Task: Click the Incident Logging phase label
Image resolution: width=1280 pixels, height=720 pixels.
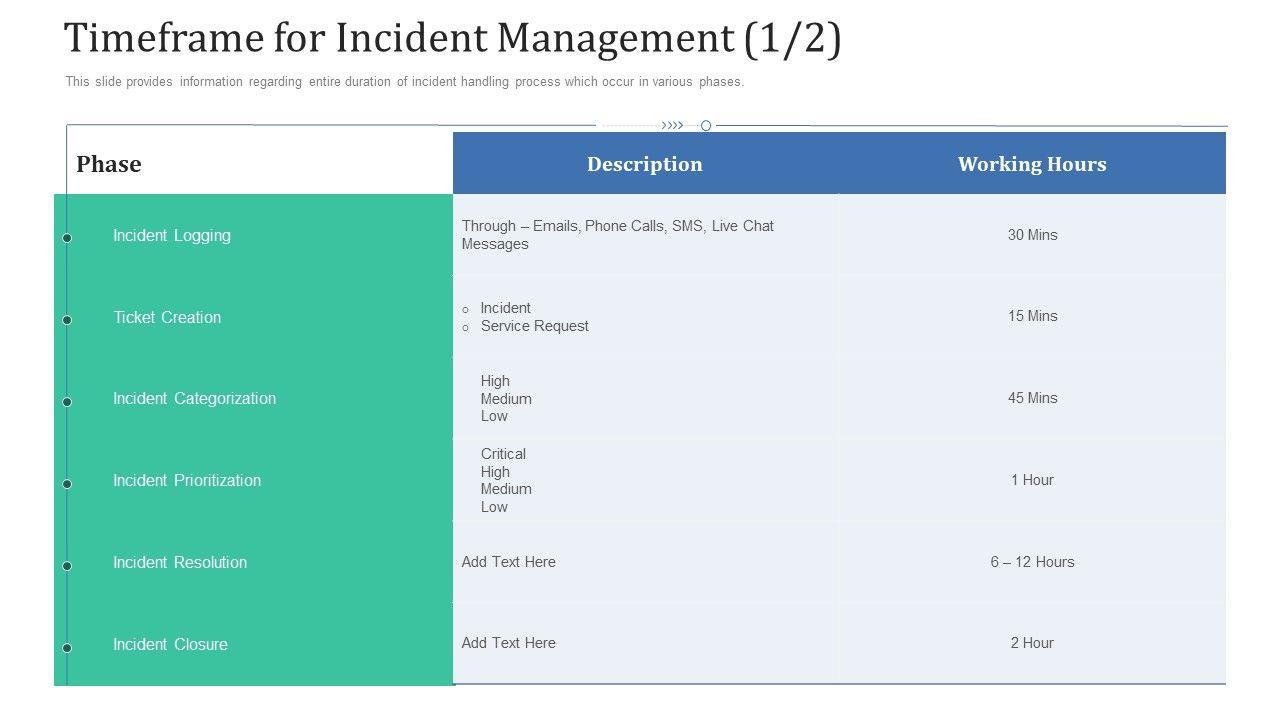Action: click(x=172, y=236)
